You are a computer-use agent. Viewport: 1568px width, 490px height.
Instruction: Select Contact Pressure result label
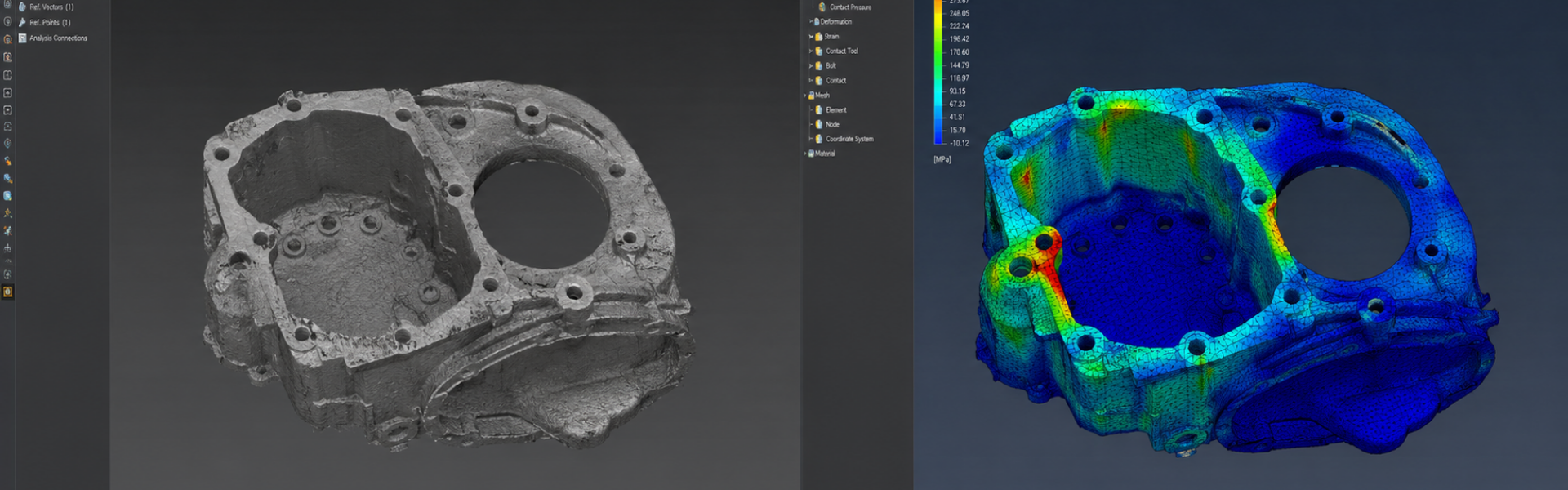[x=850, y=7]
